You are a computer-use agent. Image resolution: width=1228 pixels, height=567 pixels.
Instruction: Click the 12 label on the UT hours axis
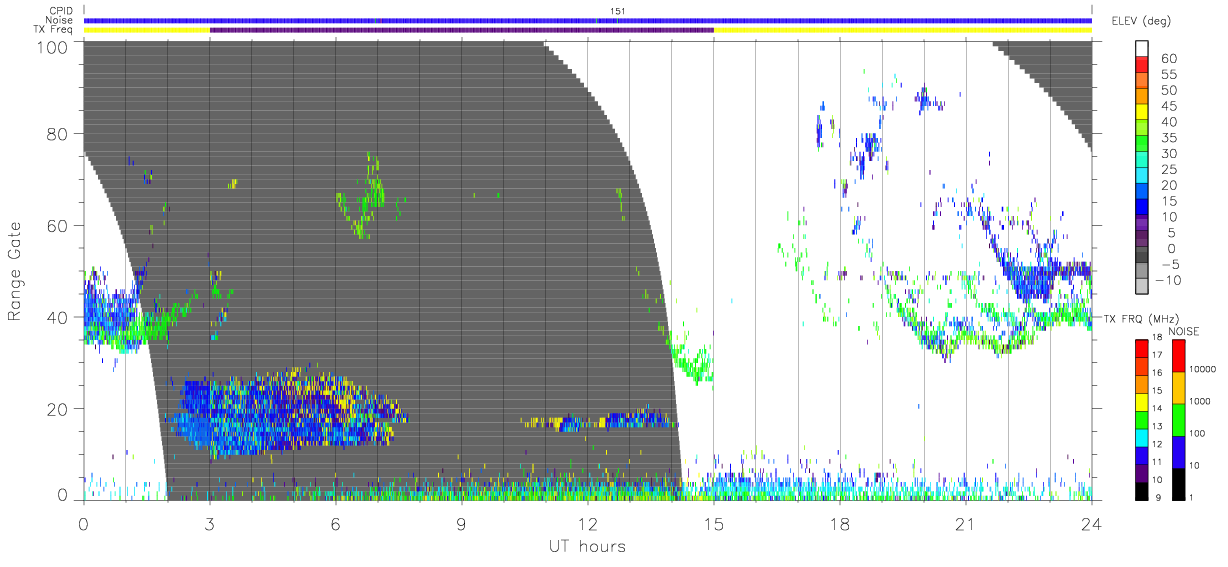click(588, 524)
